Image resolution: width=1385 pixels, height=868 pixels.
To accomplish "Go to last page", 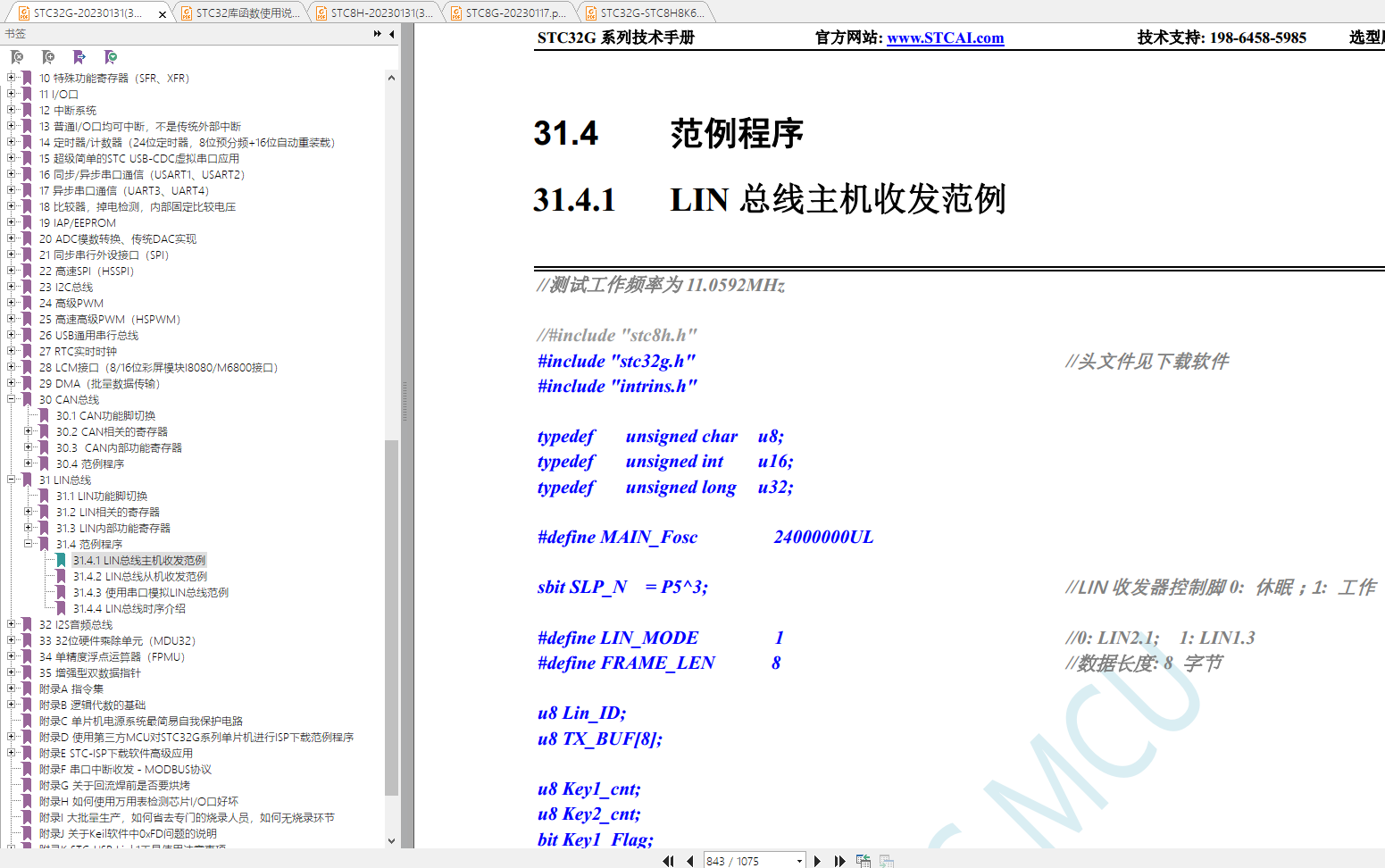I will [839, 861].
